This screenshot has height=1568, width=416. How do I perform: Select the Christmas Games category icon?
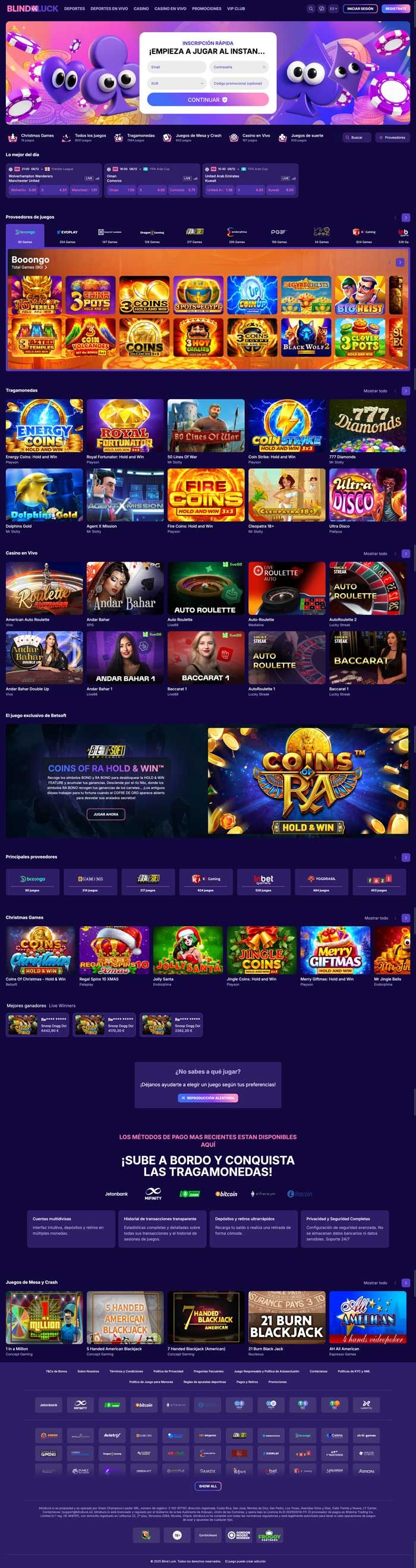point(12,138)
